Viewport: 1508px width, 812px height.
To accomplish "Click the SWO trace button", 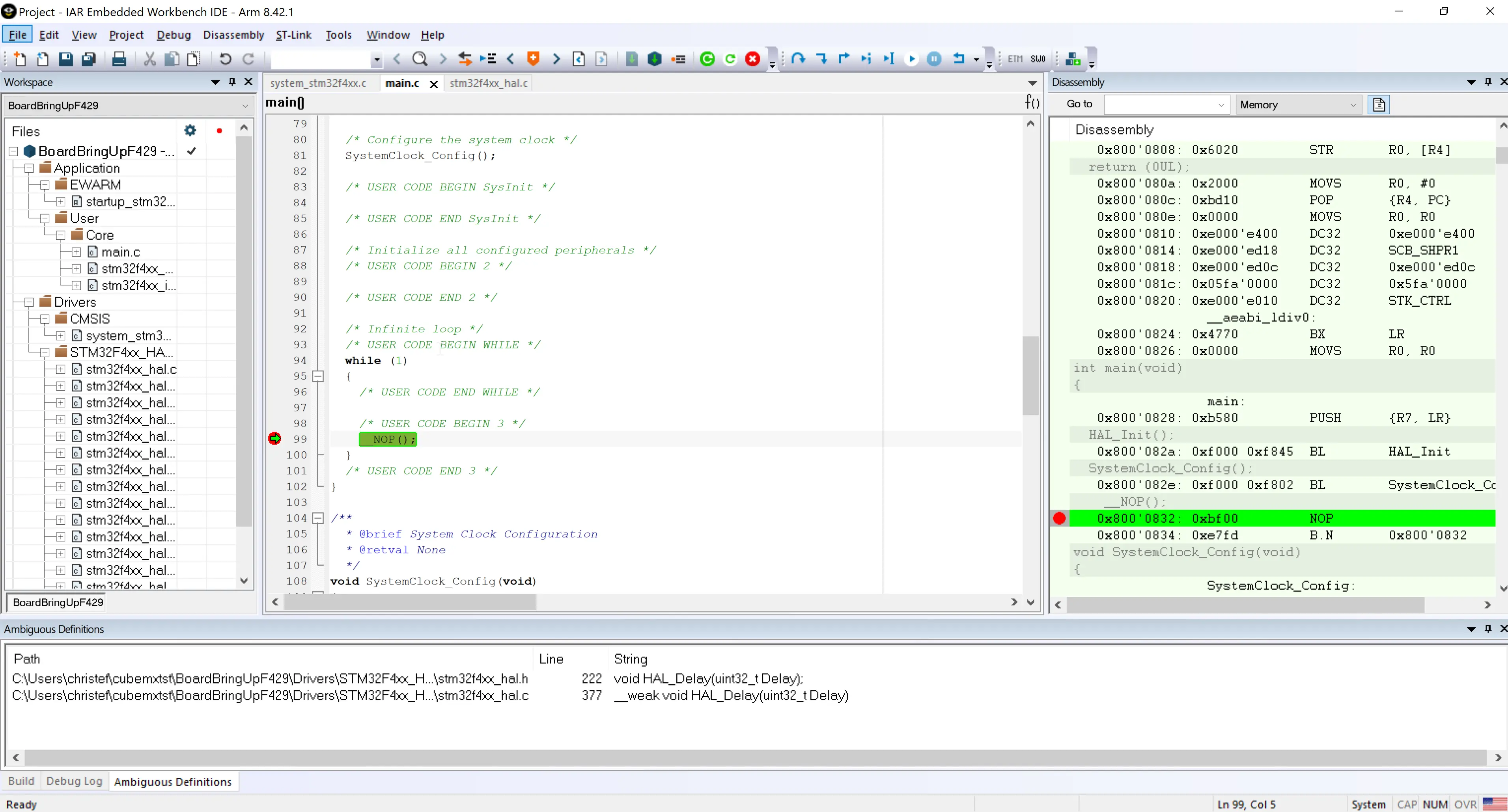I will click(x=1038, y=58).
